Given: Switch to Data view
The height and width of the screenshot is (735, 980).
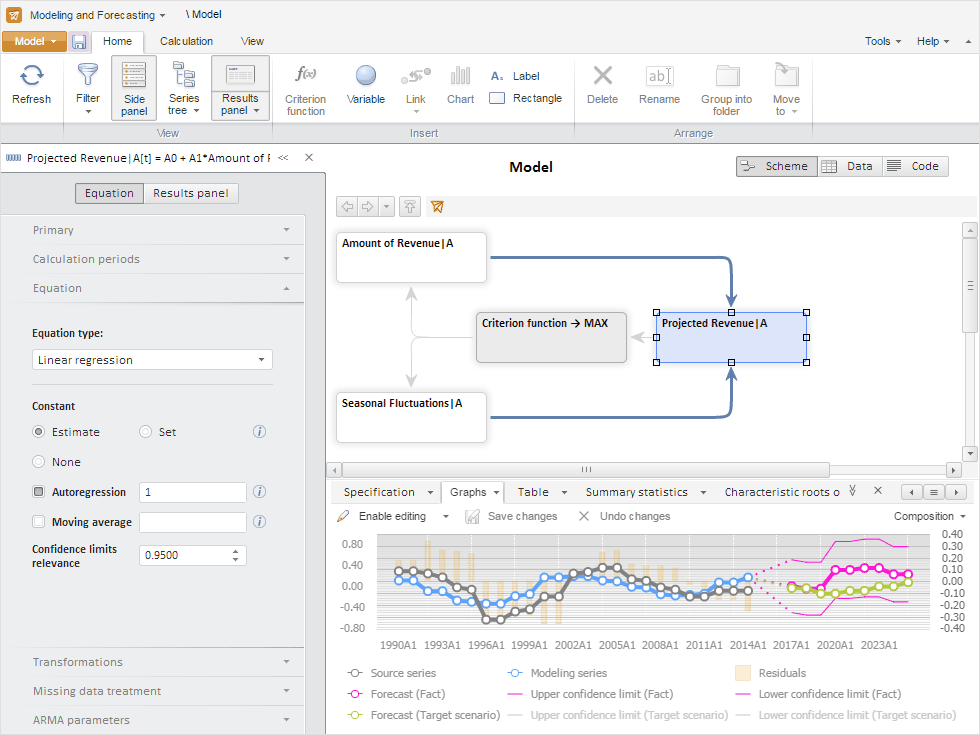Looking at the screenshot, I should pos(849,167).
